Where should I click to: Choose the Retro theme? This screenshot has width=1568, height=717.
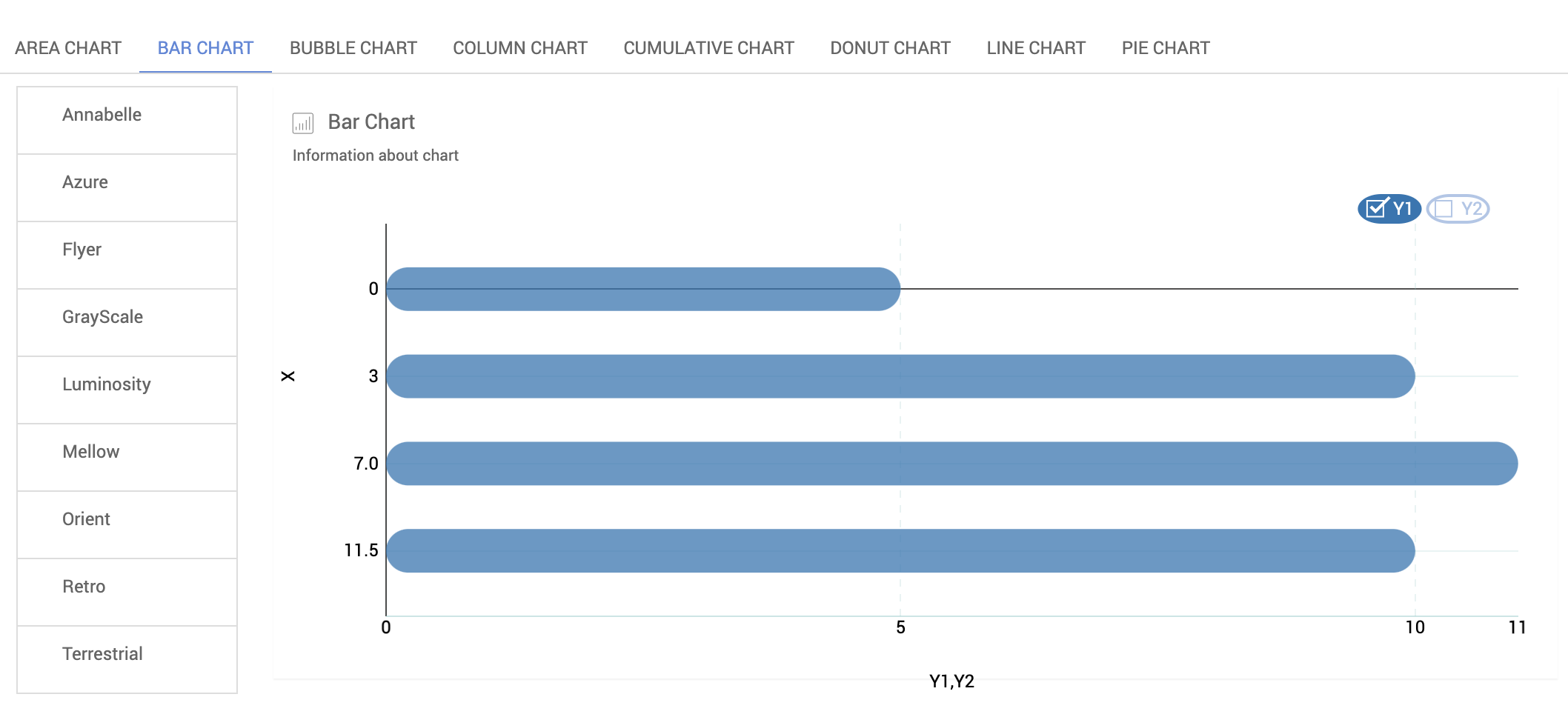pyautogui.click(x=127, y=587)
